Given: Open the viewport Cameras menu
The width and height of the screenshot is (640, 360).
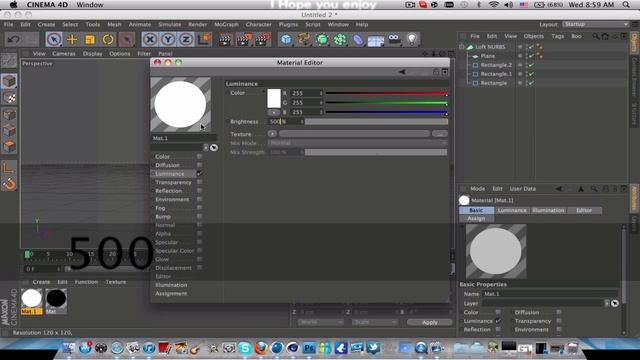Looking at the screenshot, I should (64, 53).
